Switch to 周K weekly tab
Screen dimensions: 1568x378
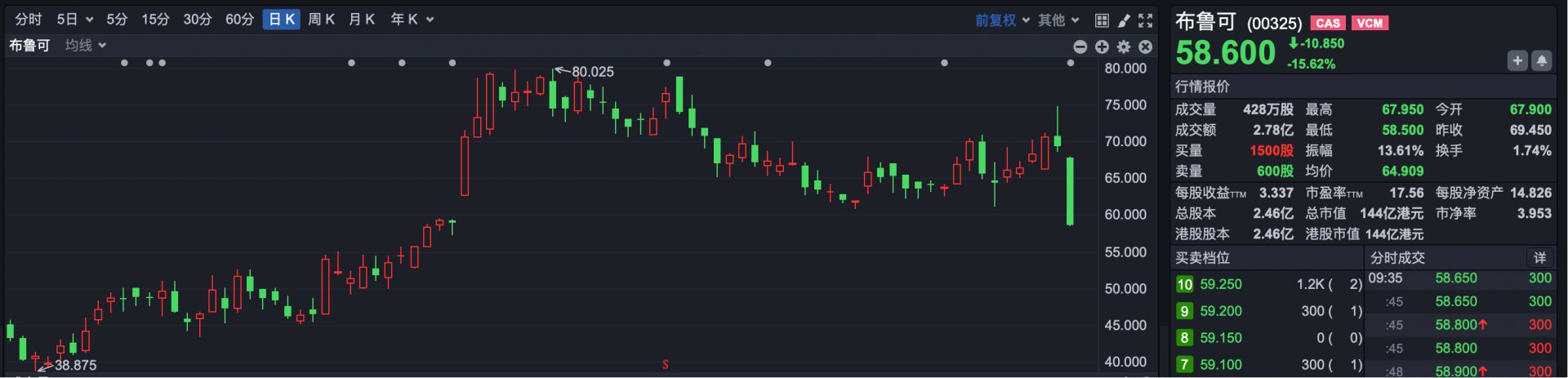322,19
